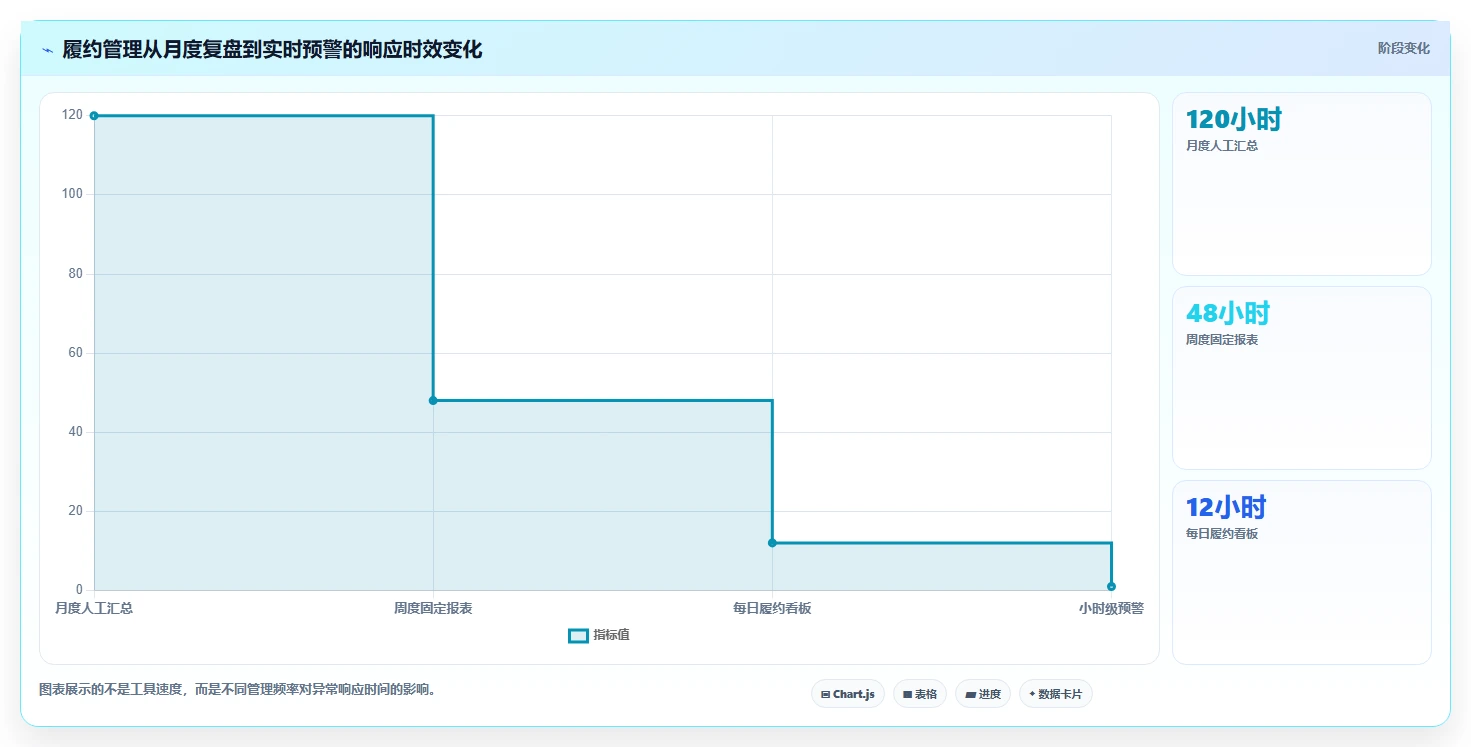1471x747 pixels.
Task: Click the 表格 tag pill
Action: pyautogui.click(x=920, y=694)
